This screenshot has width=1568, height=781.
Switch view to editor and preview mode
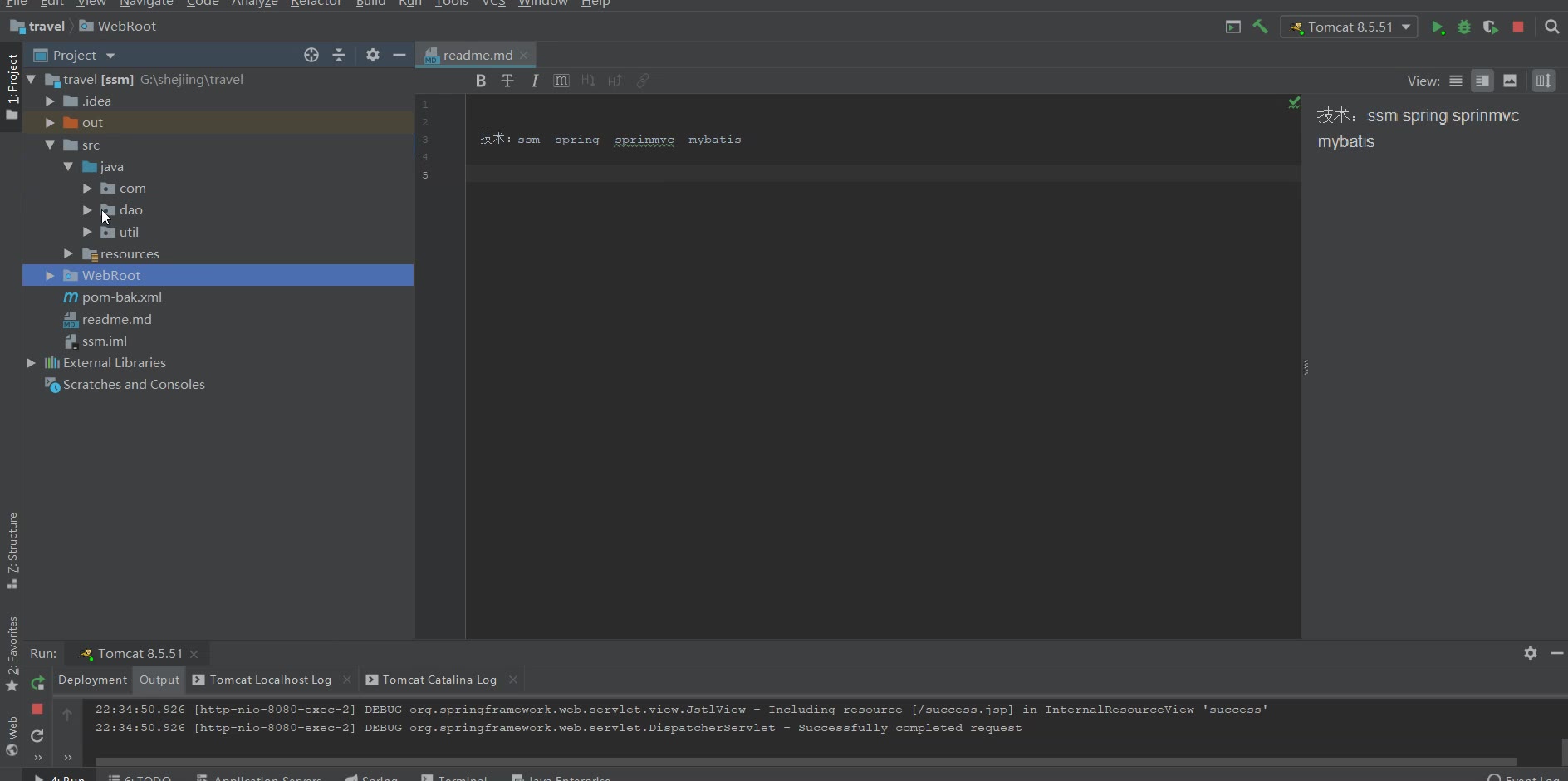tap(1482, 81)
